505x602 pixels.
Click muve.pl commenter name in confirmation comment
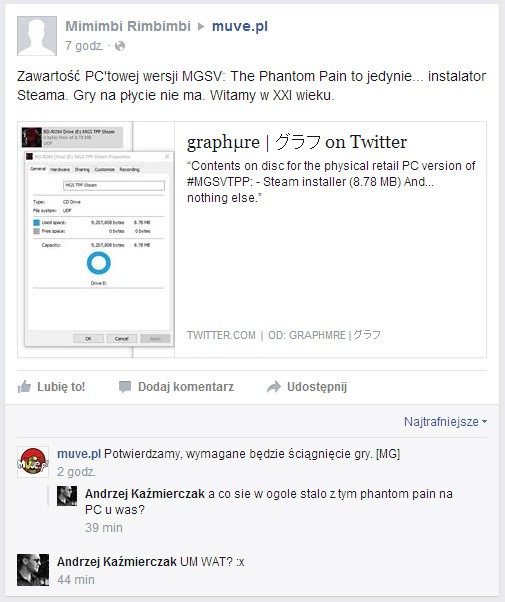(79, 454)
